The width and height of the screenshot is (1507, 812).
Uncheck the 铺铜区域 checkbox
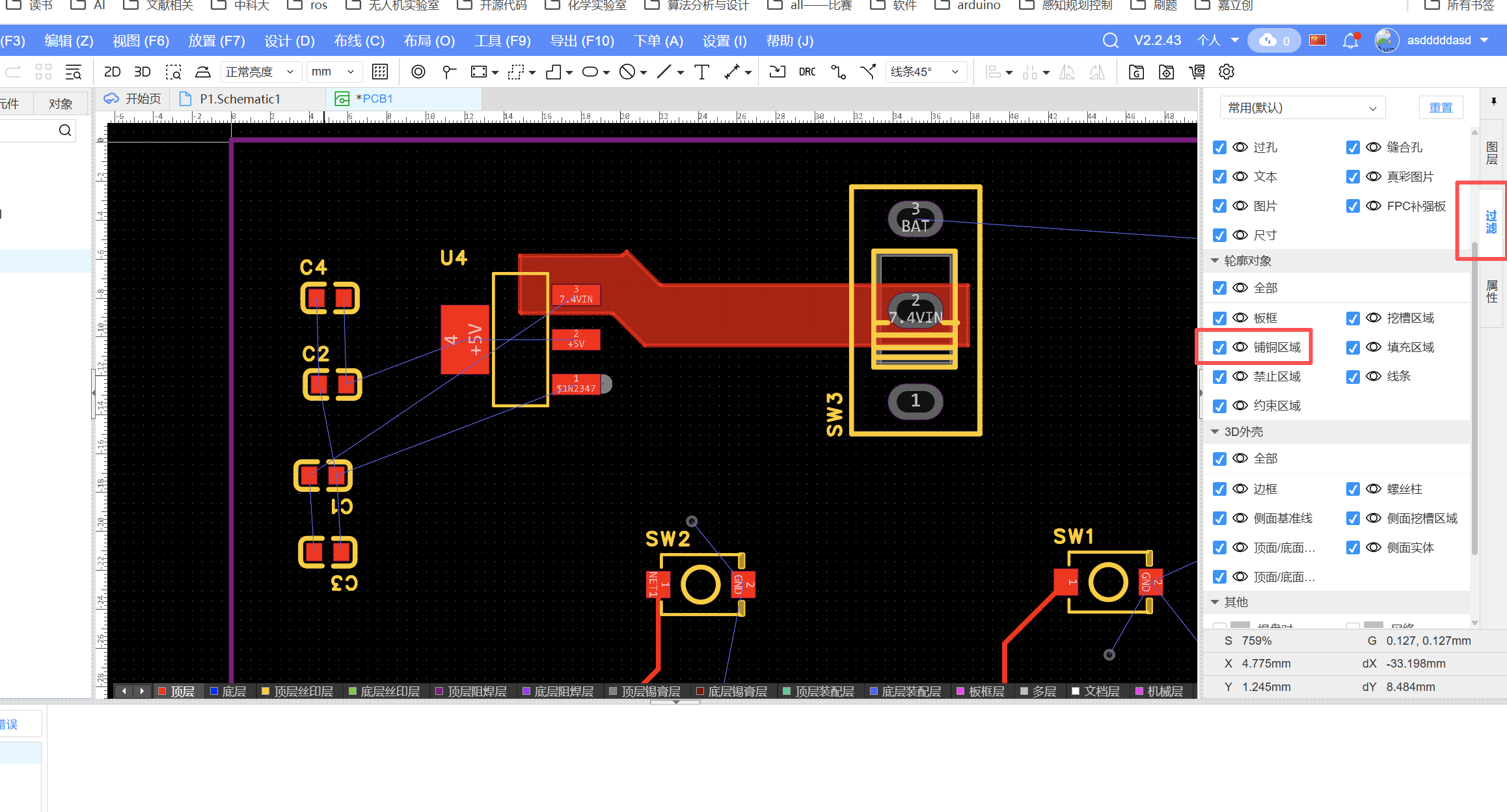[1219, 347]
